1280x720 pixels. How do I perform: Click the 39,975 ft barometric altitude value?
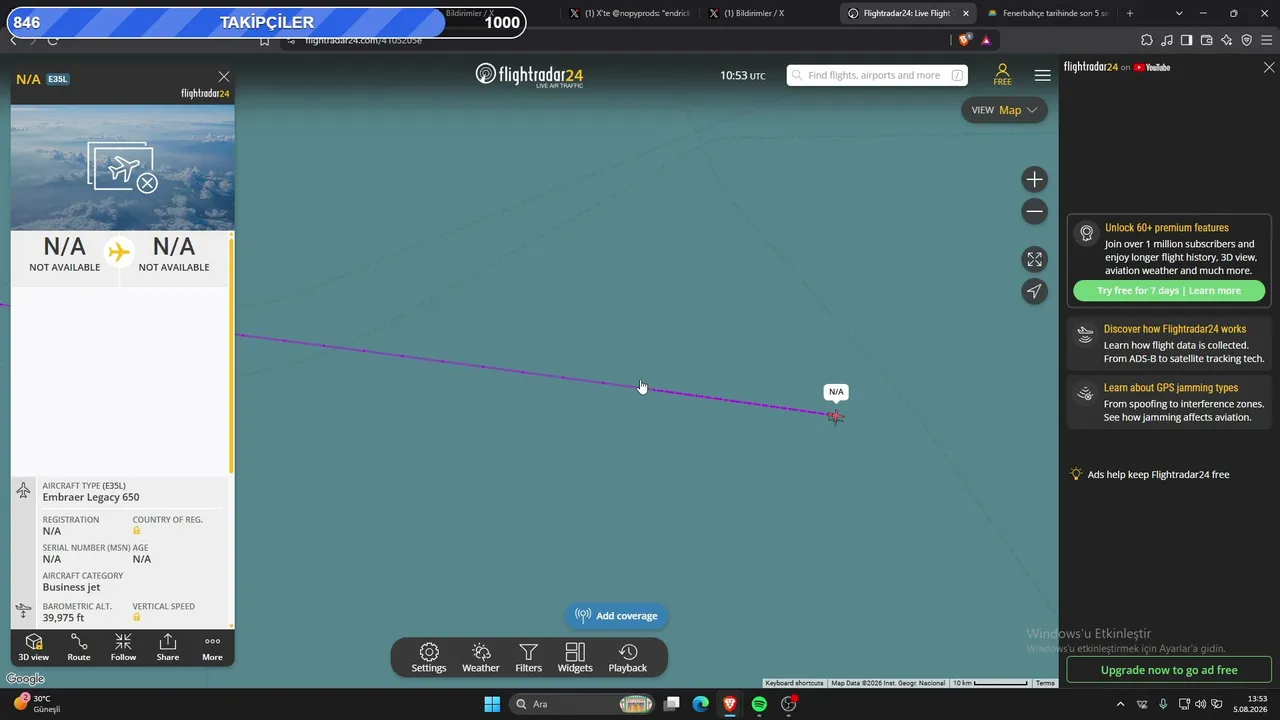pos(64,618)
